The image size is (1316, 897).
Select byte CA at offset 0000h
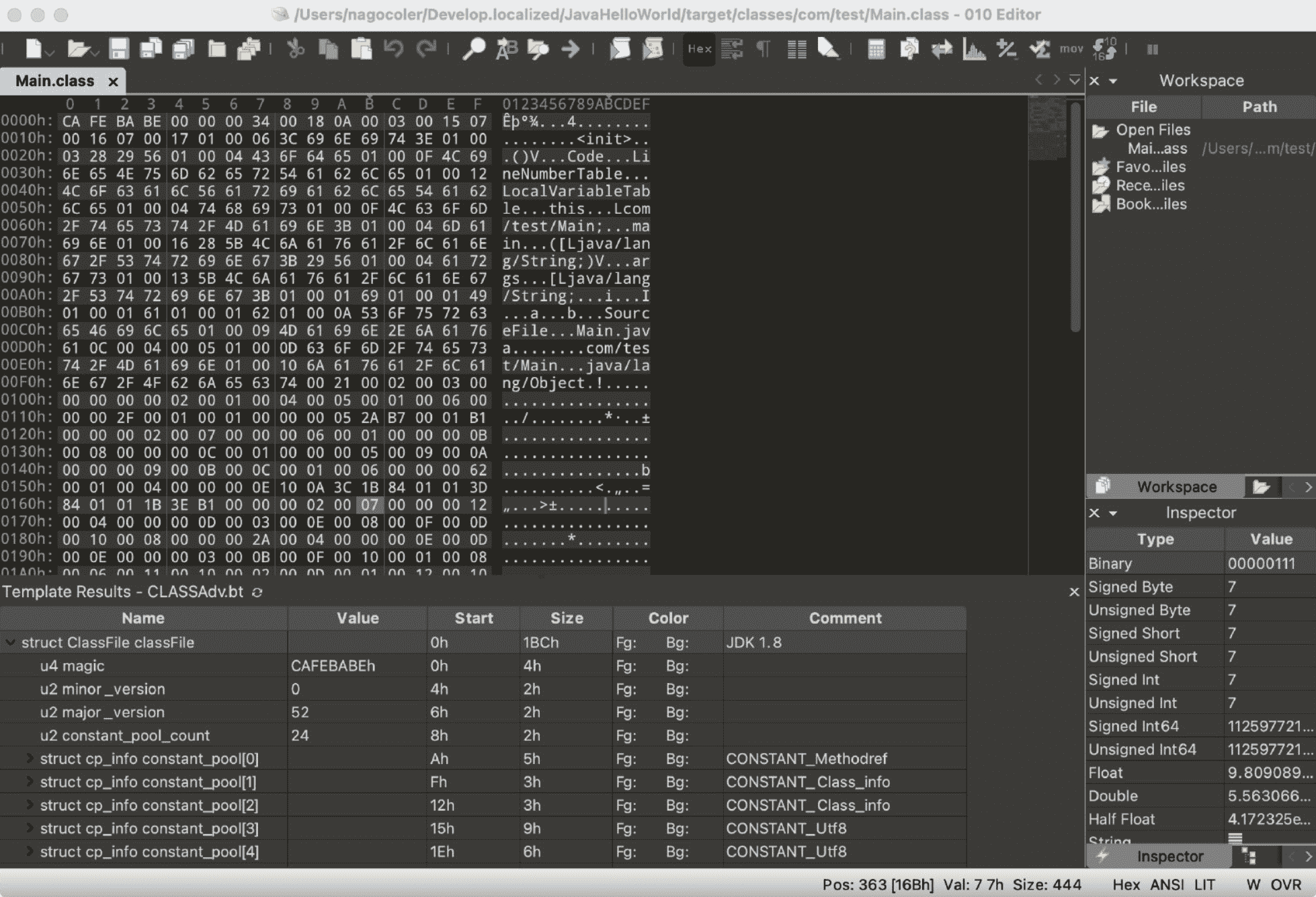click(x=71, y=122)
